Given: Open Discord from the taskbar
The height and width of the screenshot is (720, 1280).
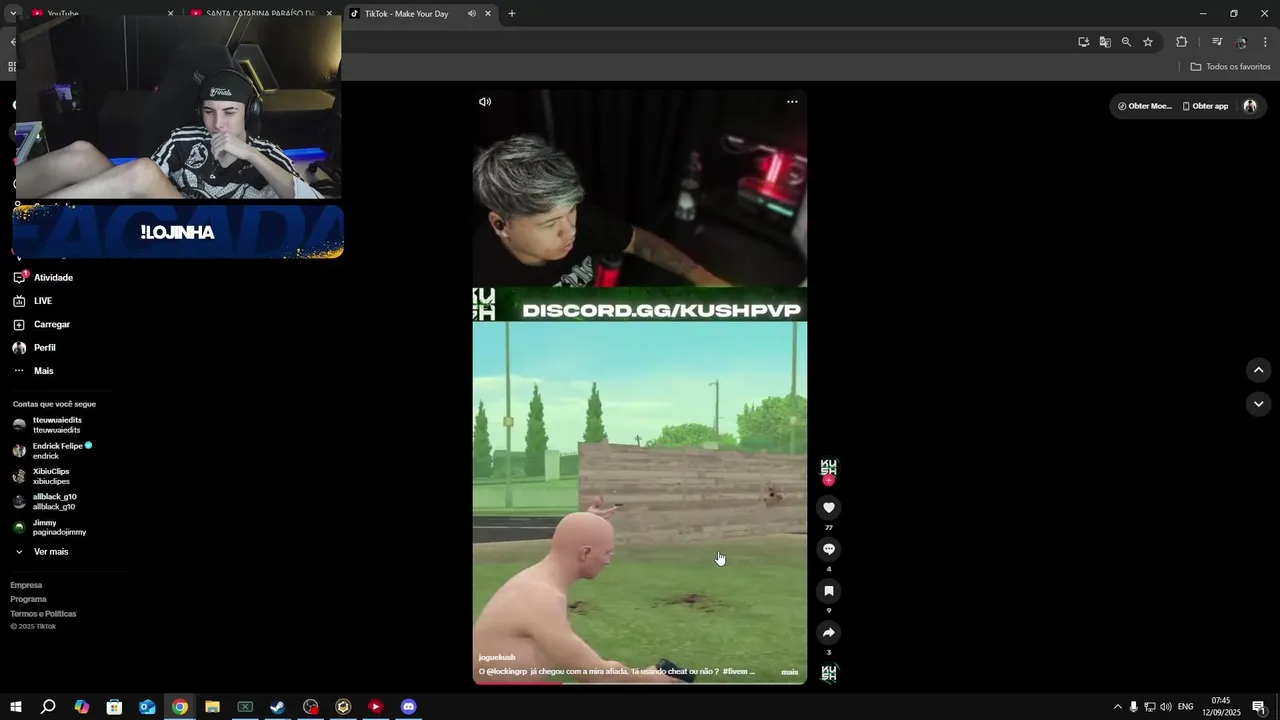Looking at the screenshot, I should [408, 707].
